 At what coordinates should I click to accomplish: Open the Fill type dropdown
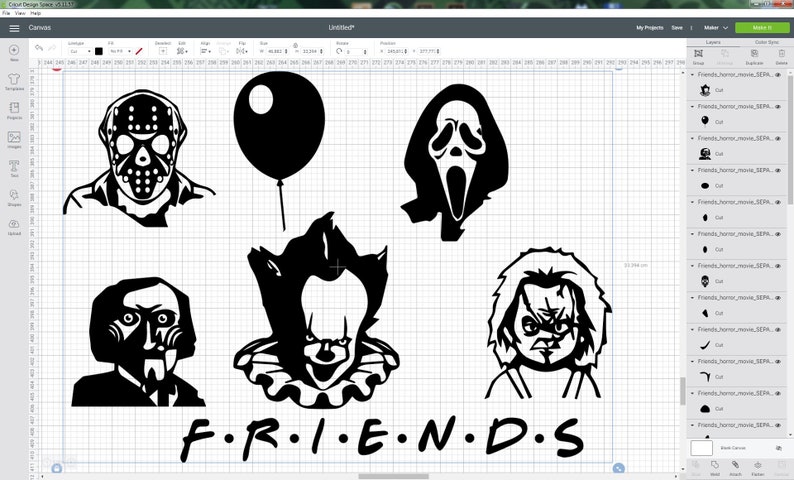point(121,52)
